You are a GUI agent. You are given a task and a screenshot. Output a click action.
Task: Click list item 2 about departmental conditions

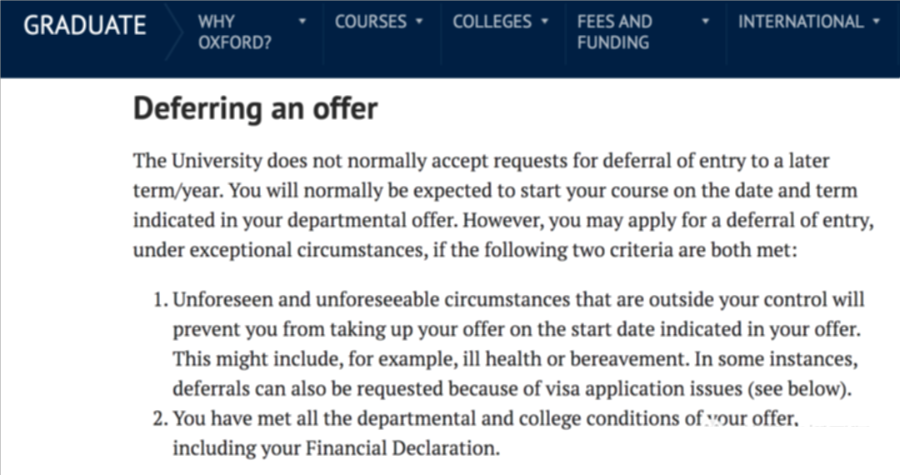[x=476, y=433]
